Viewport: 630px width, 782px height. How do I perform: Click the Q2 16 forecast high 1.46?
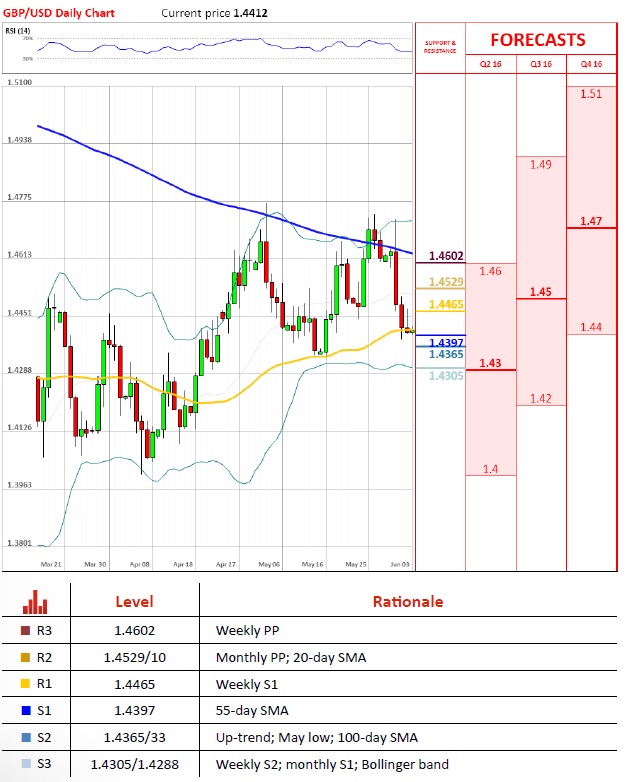pos(490,271)
